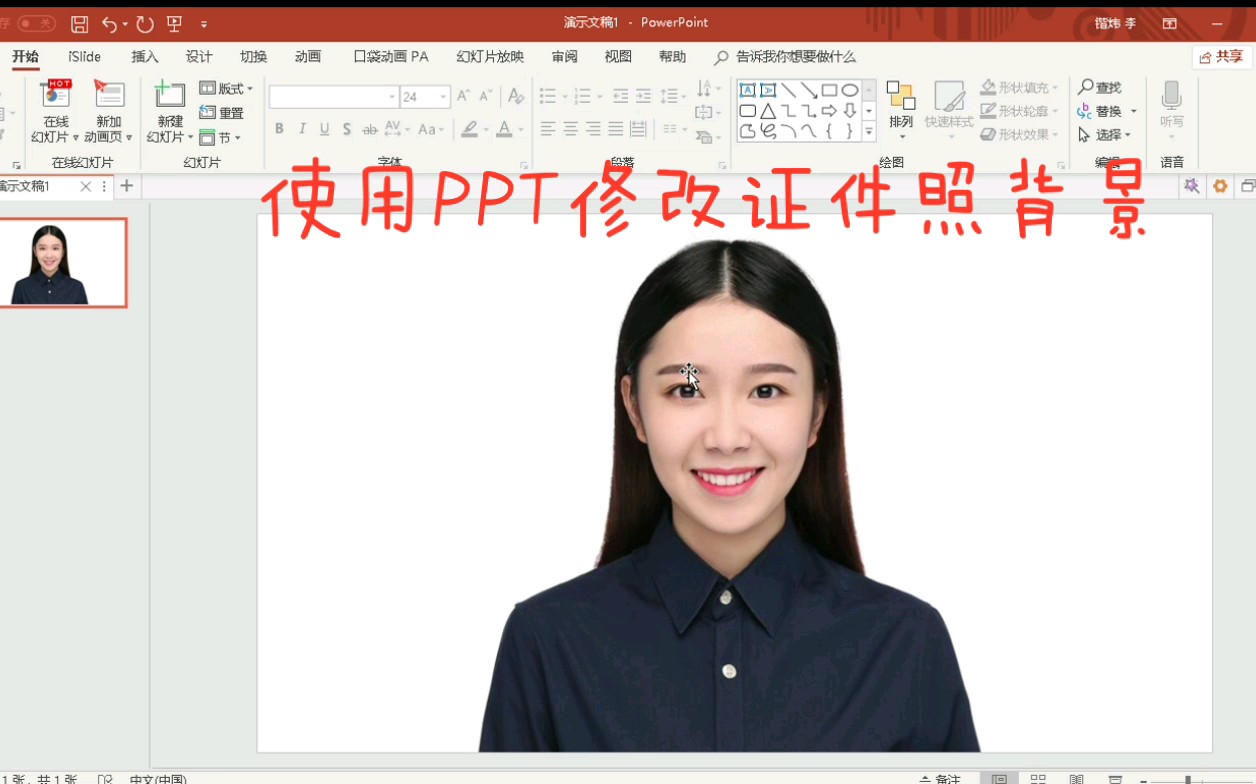
Task: Switch to the 插入 (Insert) ribbon tab
Action: pyautogui.click(x=144, y=57)
